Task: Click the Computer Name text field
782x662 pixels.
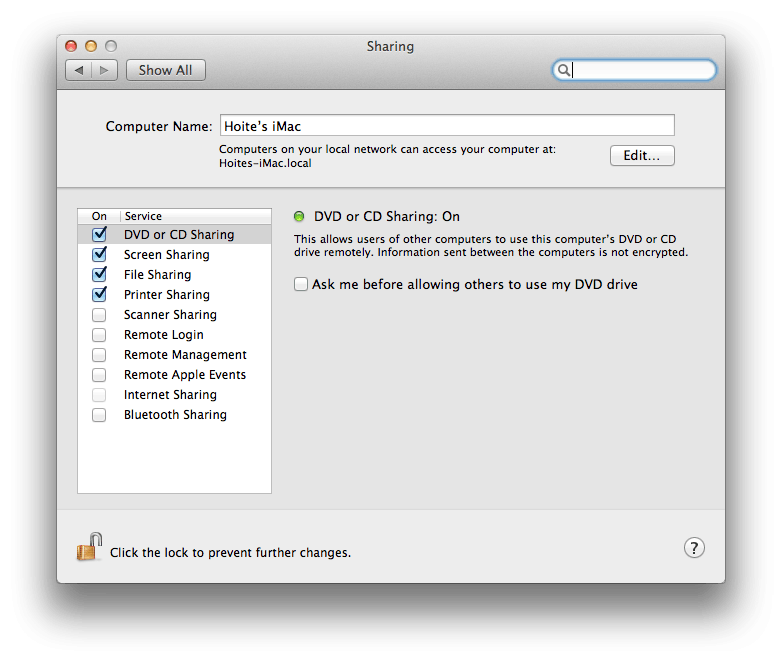Action: [x=447, y=125]
